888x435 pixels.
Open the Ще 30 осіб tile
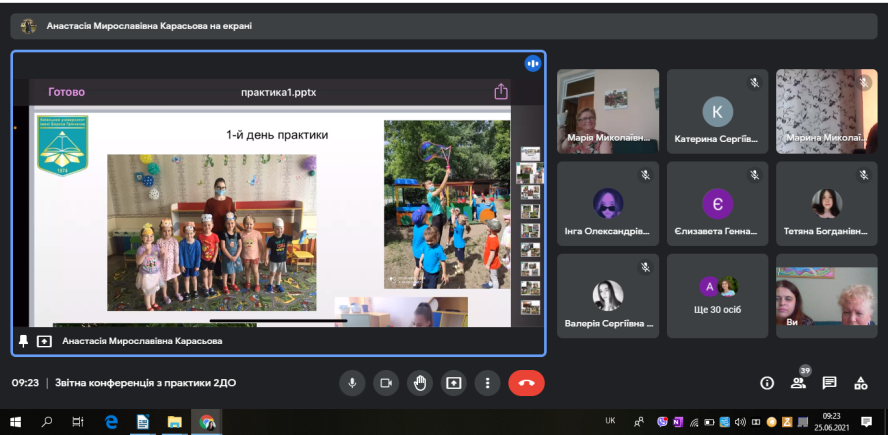[717, 296]
